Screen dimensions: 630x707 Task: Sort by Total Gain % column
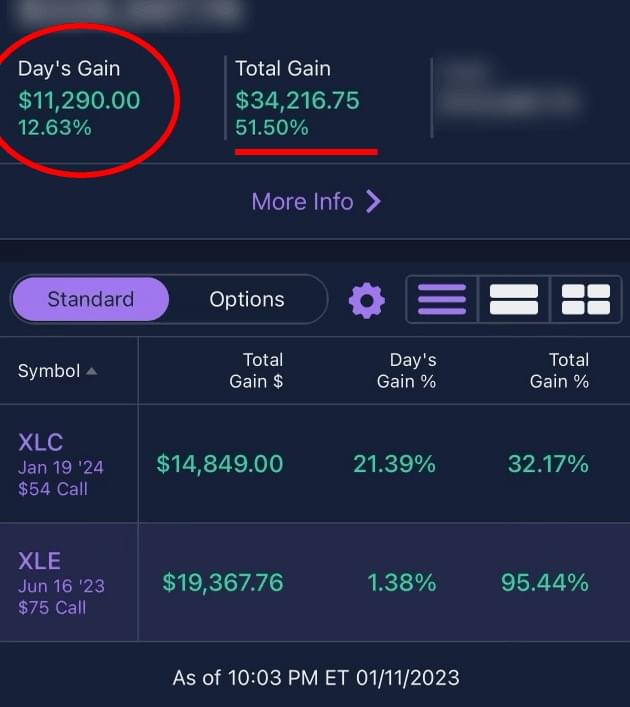point(560,370)
